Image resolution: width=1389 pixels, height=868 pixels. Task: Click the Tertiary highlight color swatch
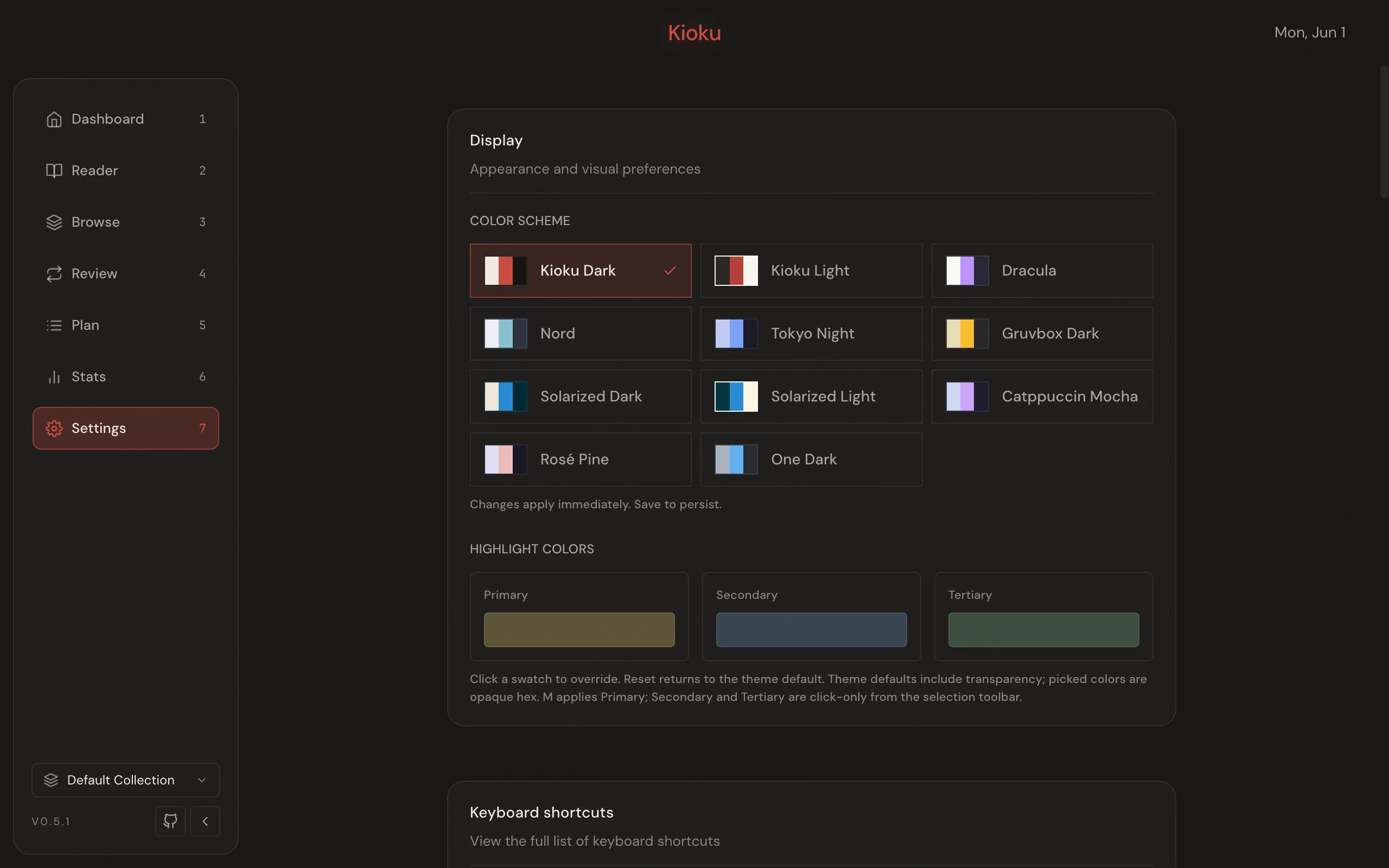tap(1043, 630)
